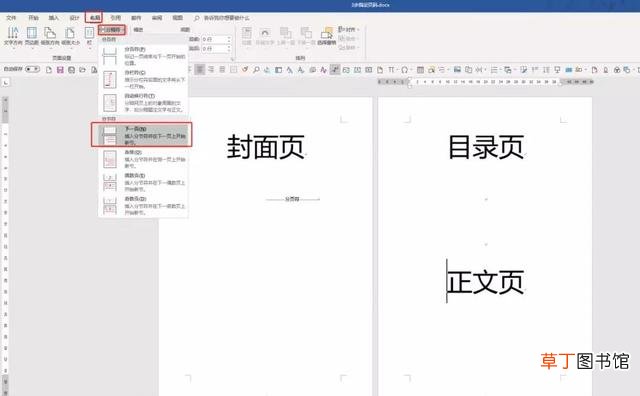
Task: Choose 分页符 (Page break) in Breaks menu
Action: pyautogui.click(x=143, y=56)
